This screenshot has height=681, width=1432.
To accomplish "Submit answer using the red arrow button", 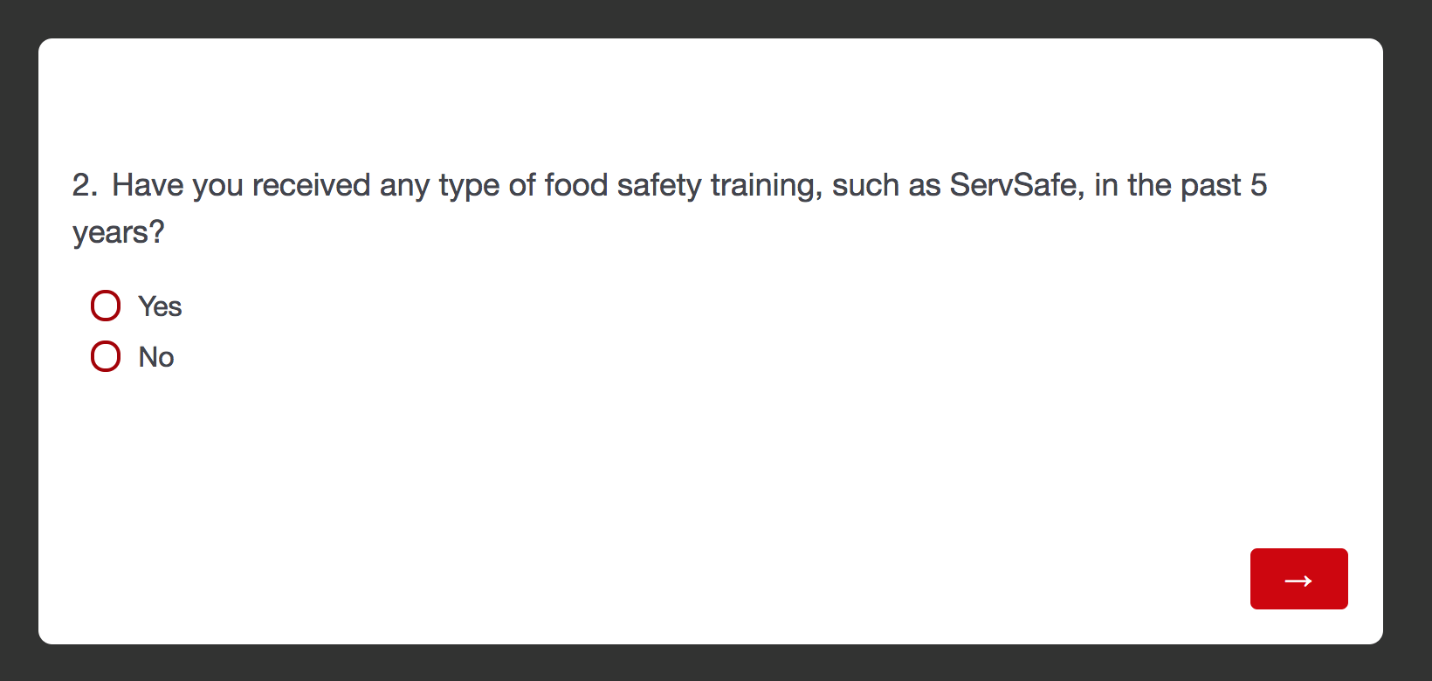I will [1298, 579].
